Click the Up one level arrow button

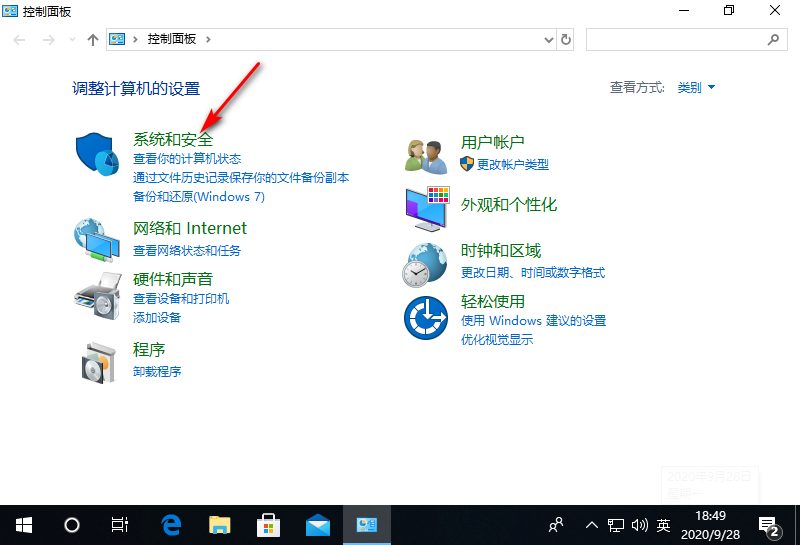point(93,39)
